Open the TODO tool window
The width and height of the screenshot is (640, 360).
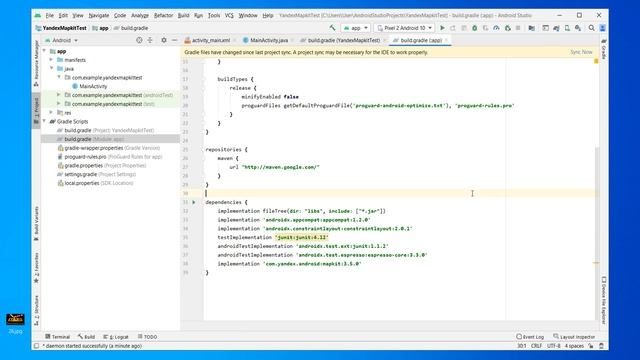(x=147, y=337)
